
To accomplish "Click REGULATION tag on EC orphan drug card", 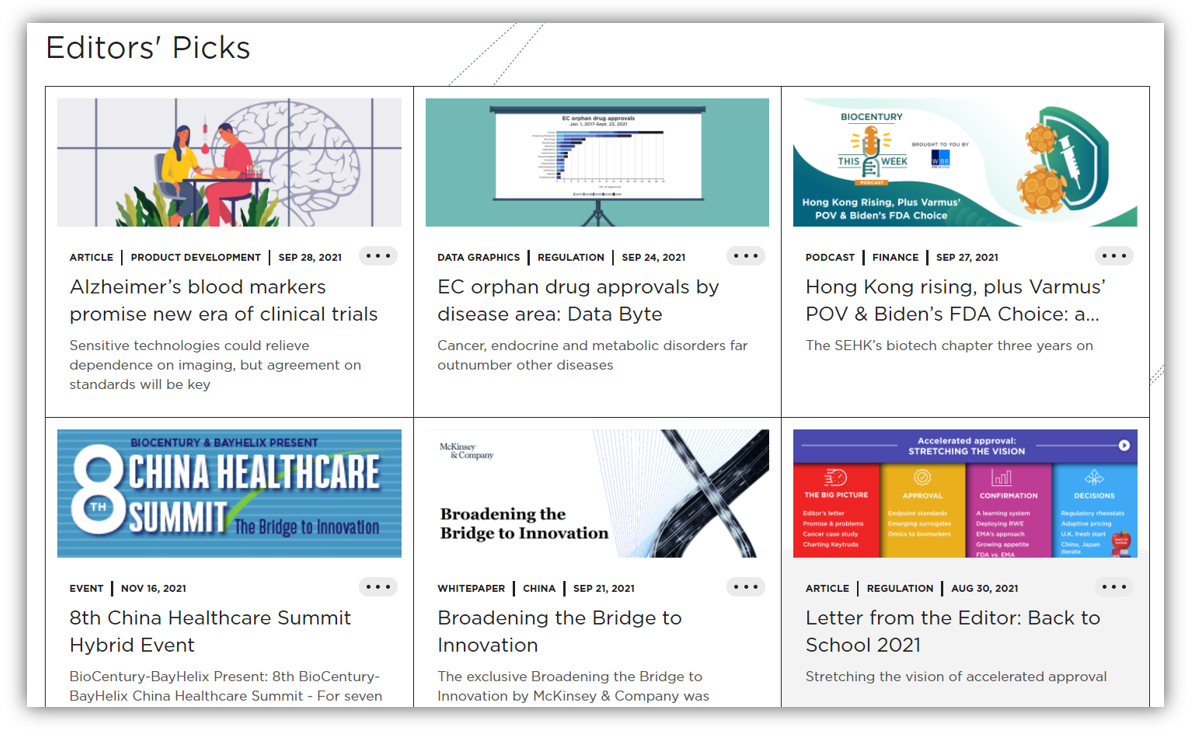I will tap(571, 257).
